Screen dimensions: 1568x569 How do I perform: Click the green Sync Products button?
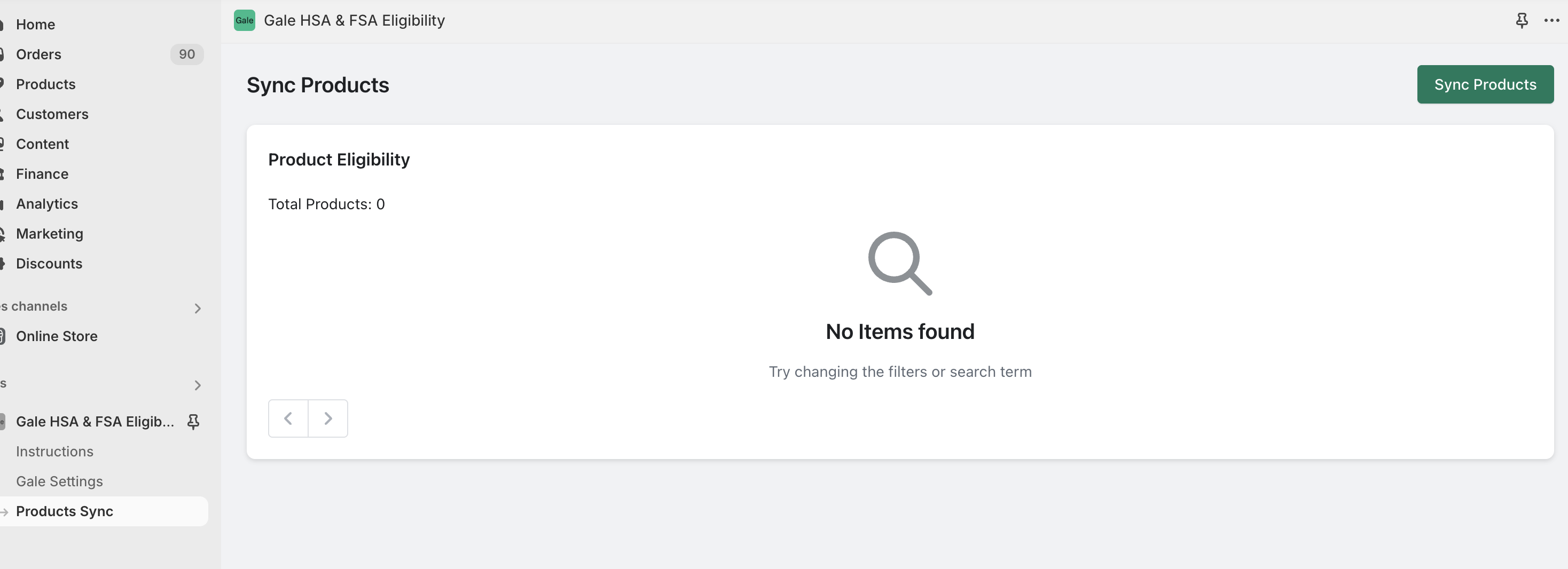[1485, 84]
